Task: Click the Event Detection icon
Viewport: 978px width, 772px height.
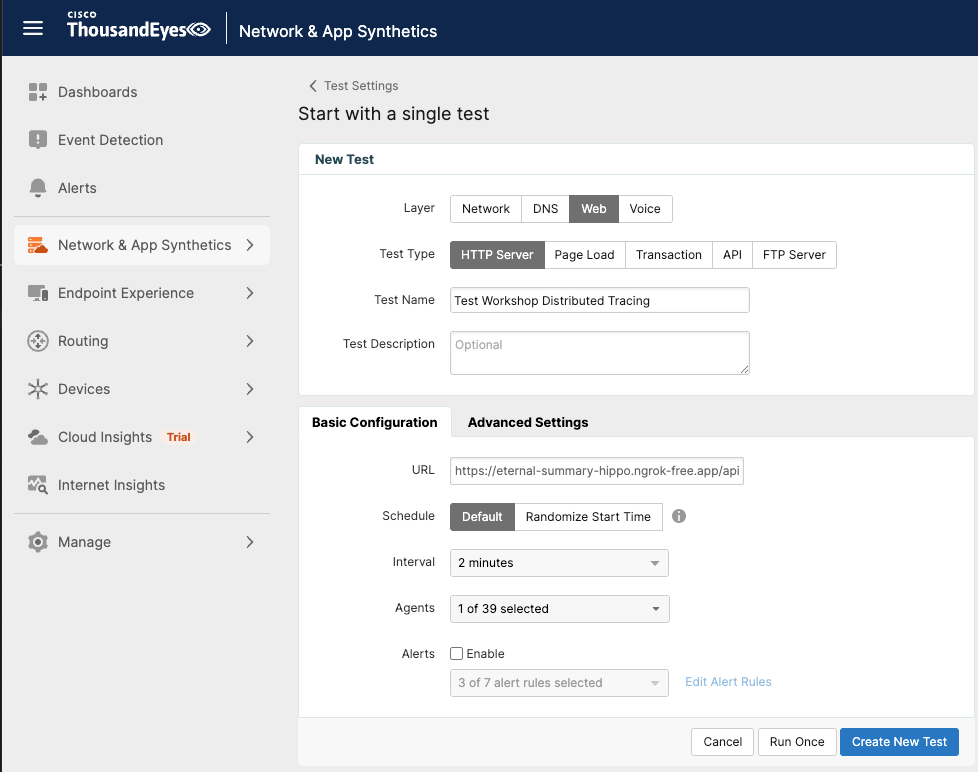Action: pyautogui.click(x=37, y=140)
